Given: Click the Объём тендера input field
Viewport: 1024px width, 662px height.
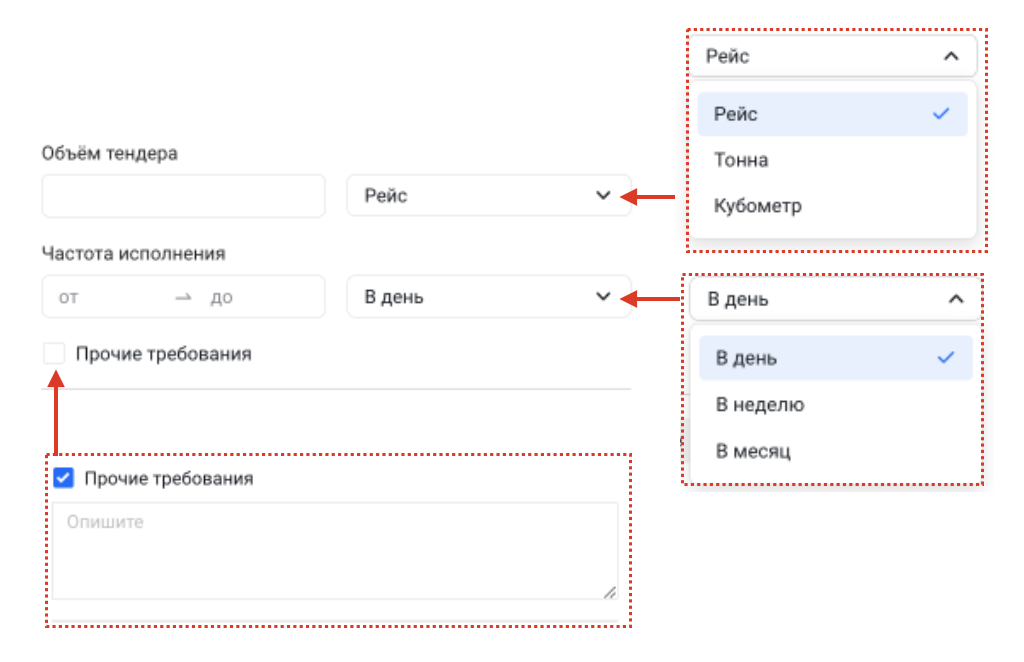Looking at the screenshot, I should [184, 195].
